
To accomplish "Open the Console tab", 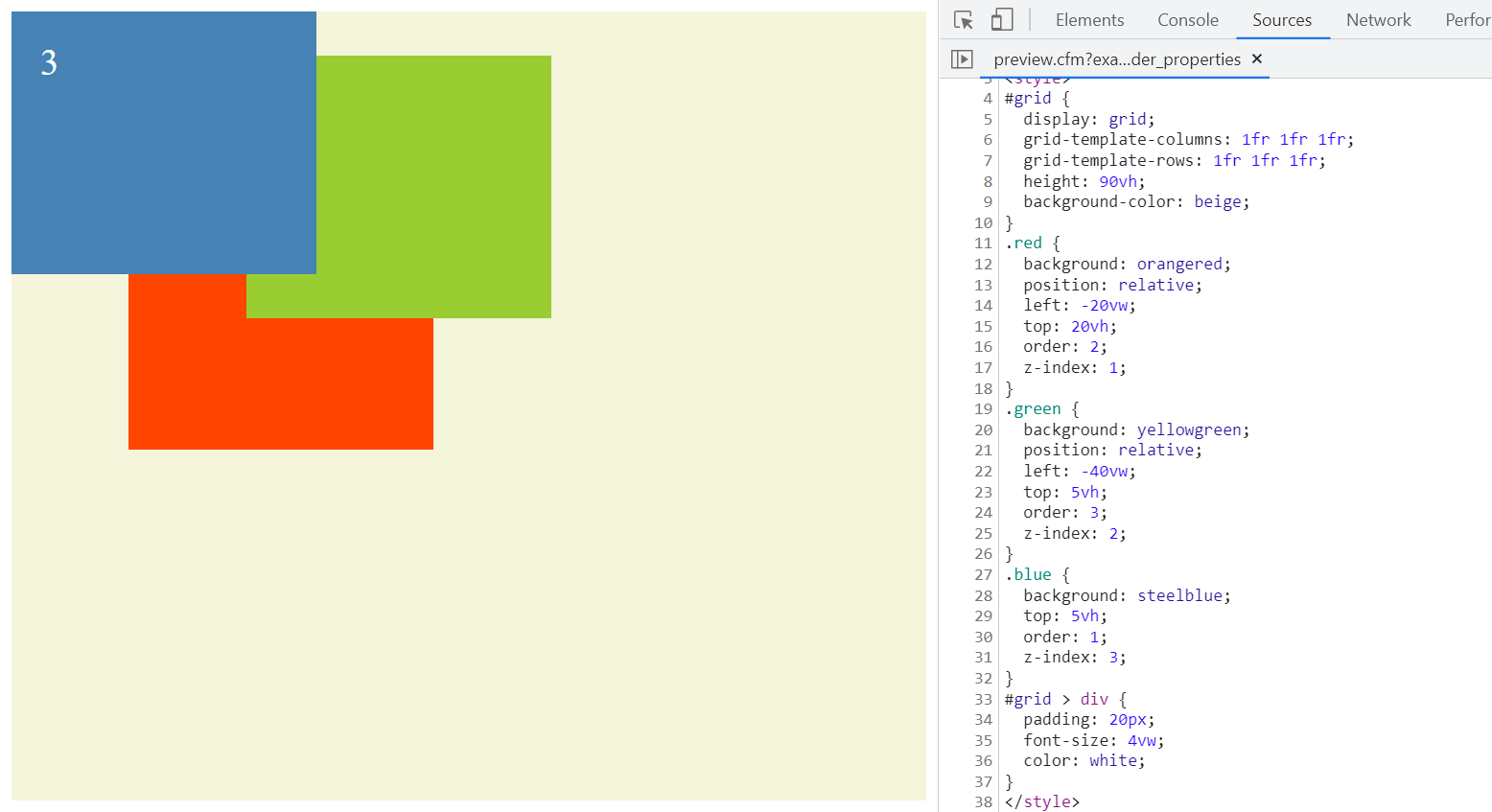I will (1187, 20).
